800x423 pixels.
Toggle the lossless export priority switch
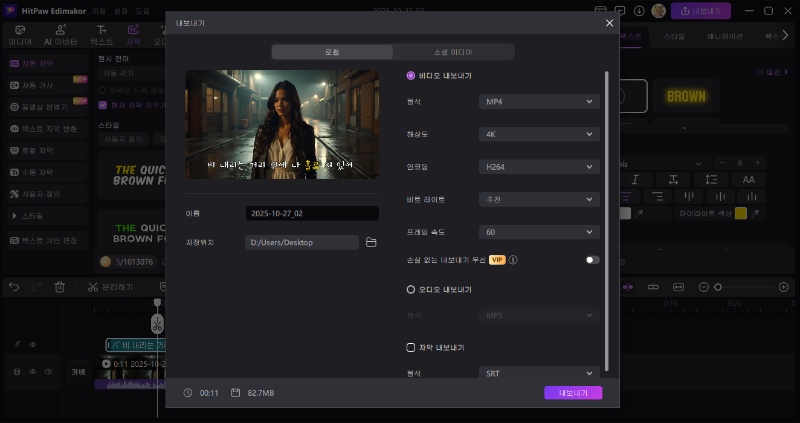[x=592, y=260]
